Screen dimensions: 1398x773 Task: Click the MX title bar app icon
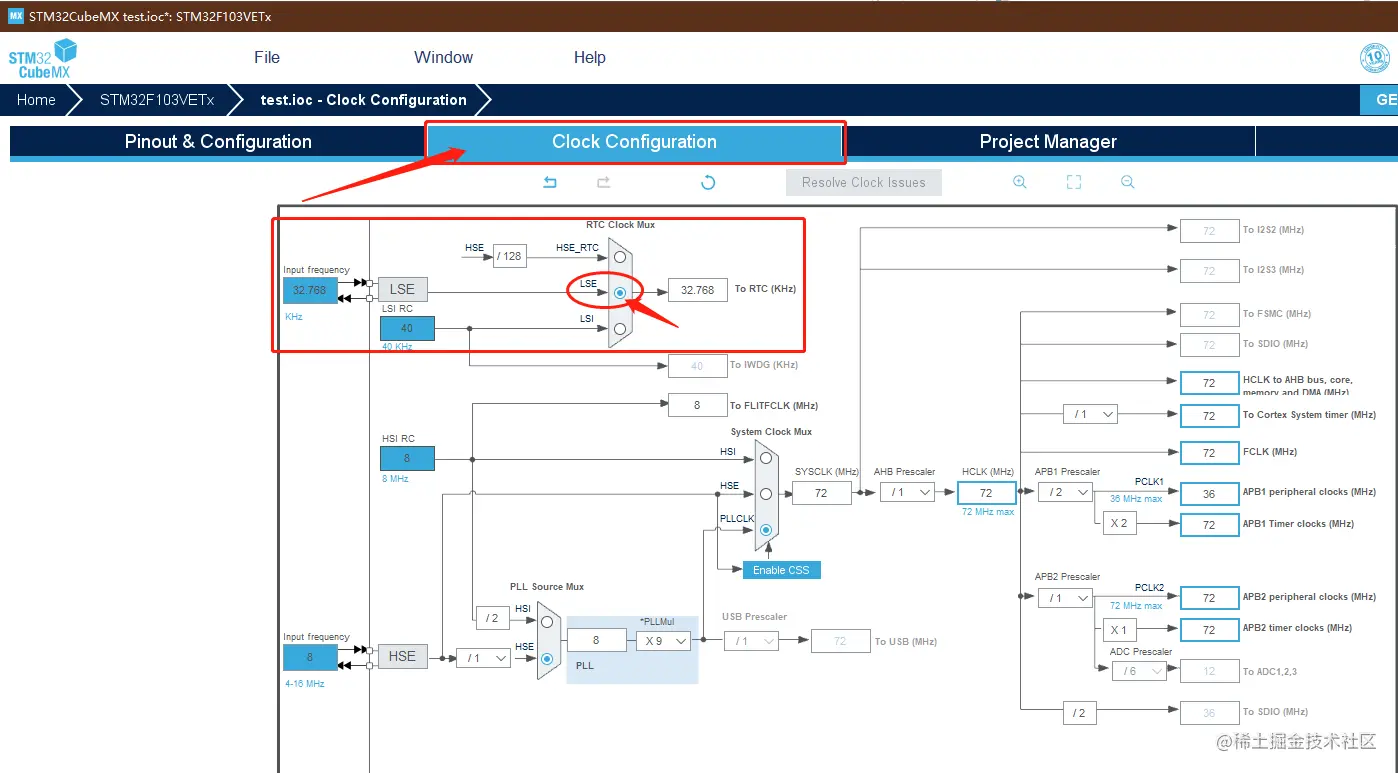[x=16, y=16]
